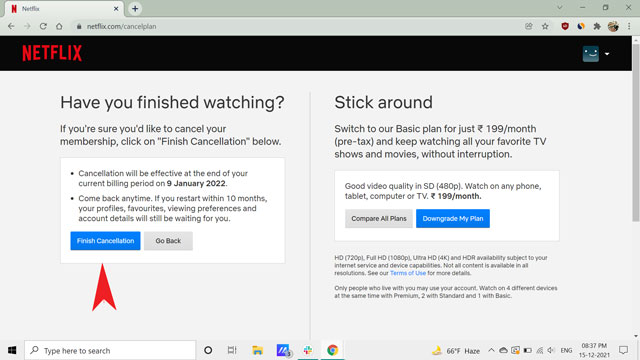Open the Terms of Use link
This screenshot has height=360, width=640.
[x=408, y=273]
